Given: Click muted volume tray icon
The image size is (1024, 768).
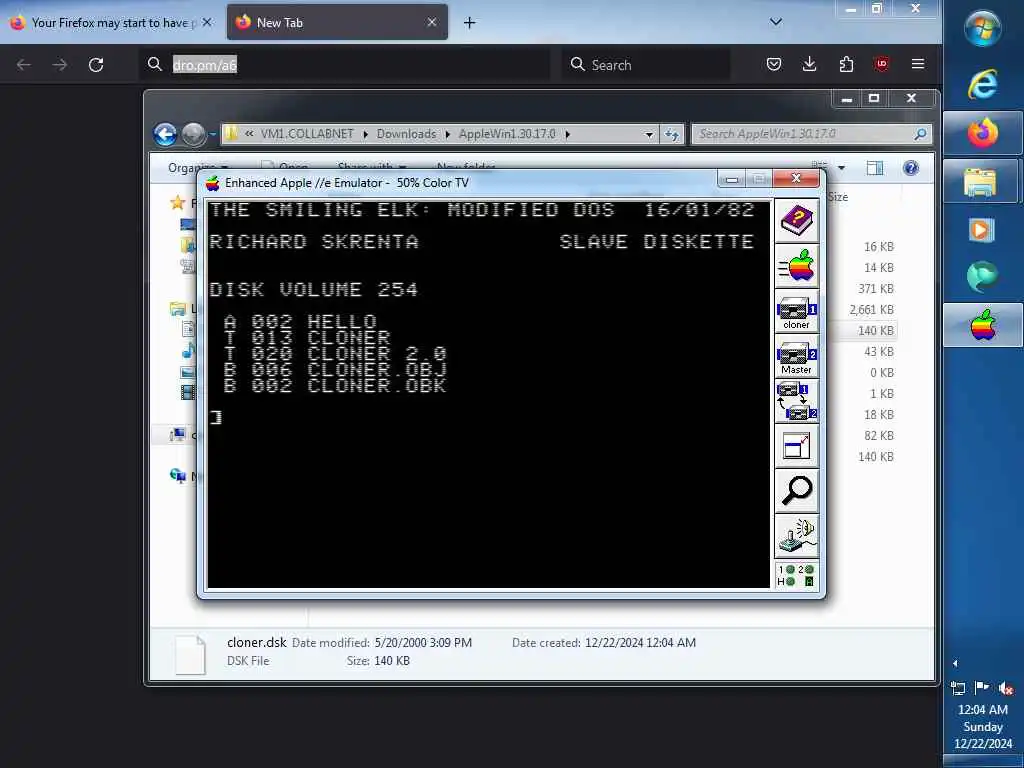Looking at the screenshot, I should tap(1006, 688).
